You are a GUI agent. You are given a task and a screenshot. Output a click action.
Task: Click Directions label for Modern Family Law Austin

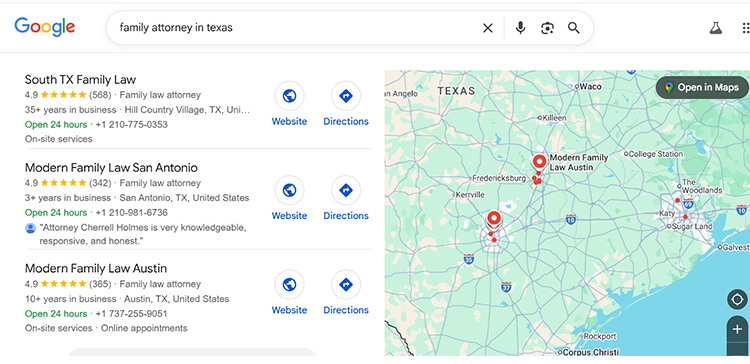click(346, 310)
